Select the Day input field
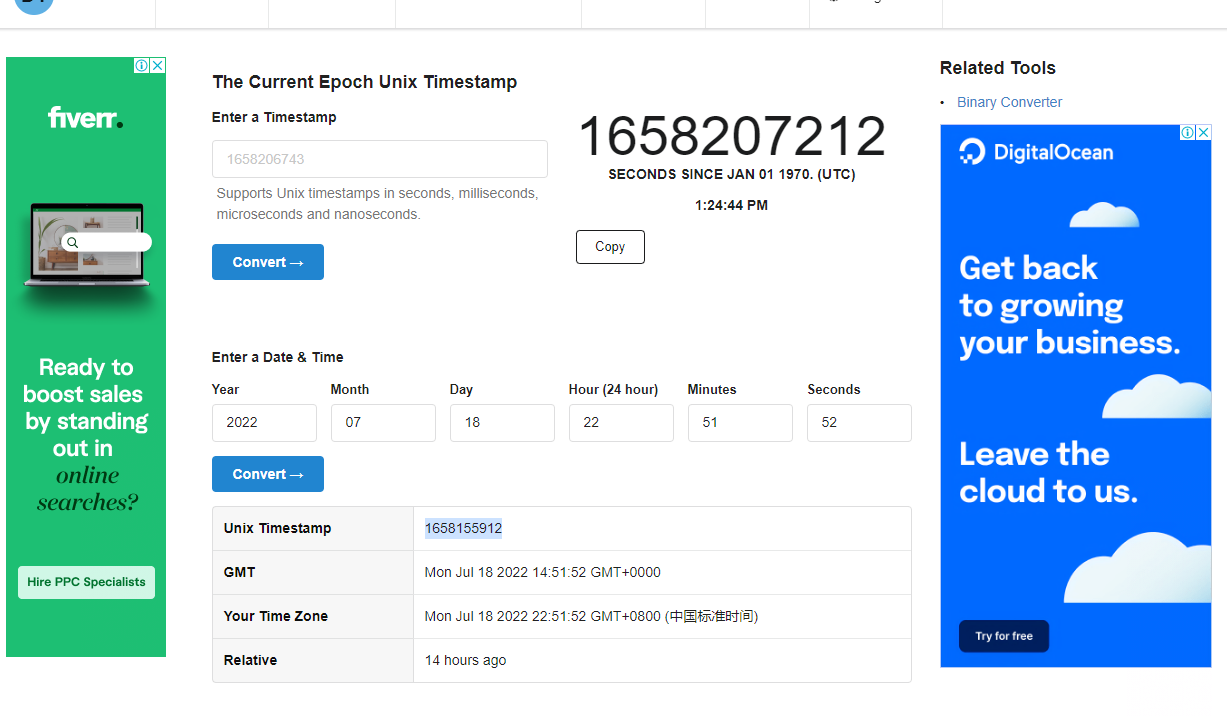Screen dimensions: 1227x717 [502, 422]
